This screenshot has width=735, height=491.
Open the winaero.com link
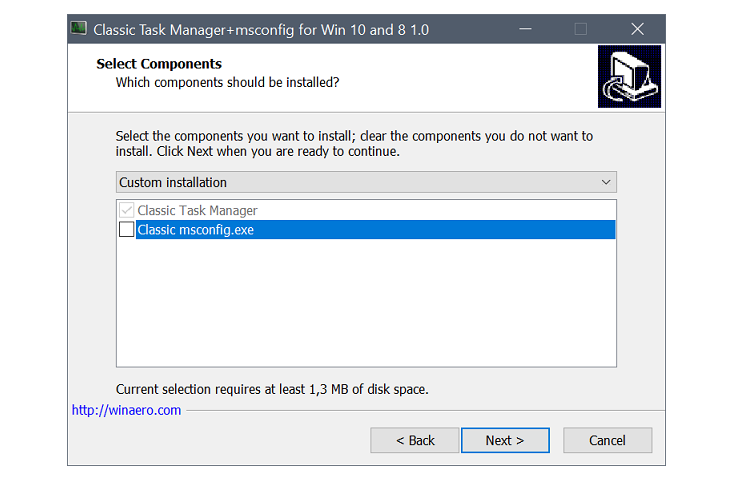pyautogui.click(x=127, y=410)
